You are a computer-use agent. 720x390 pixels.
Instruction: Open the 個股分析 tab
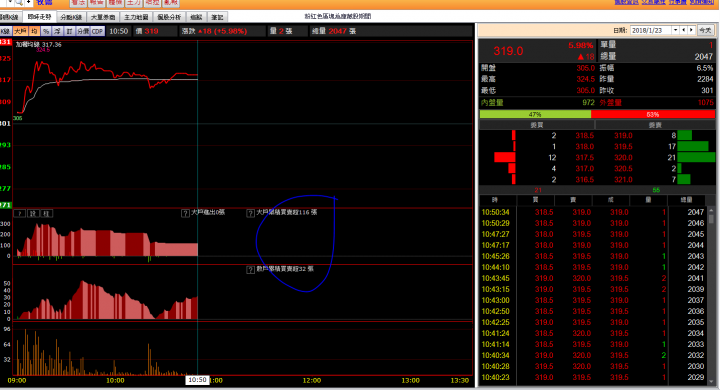pyautogui.click(x=169, y=17)
